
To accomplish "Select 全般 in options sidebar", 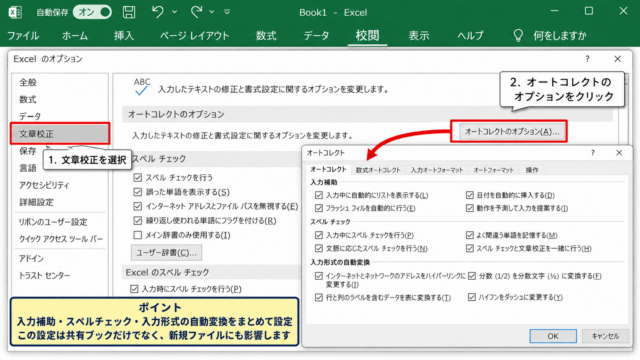I will (28, 82).
